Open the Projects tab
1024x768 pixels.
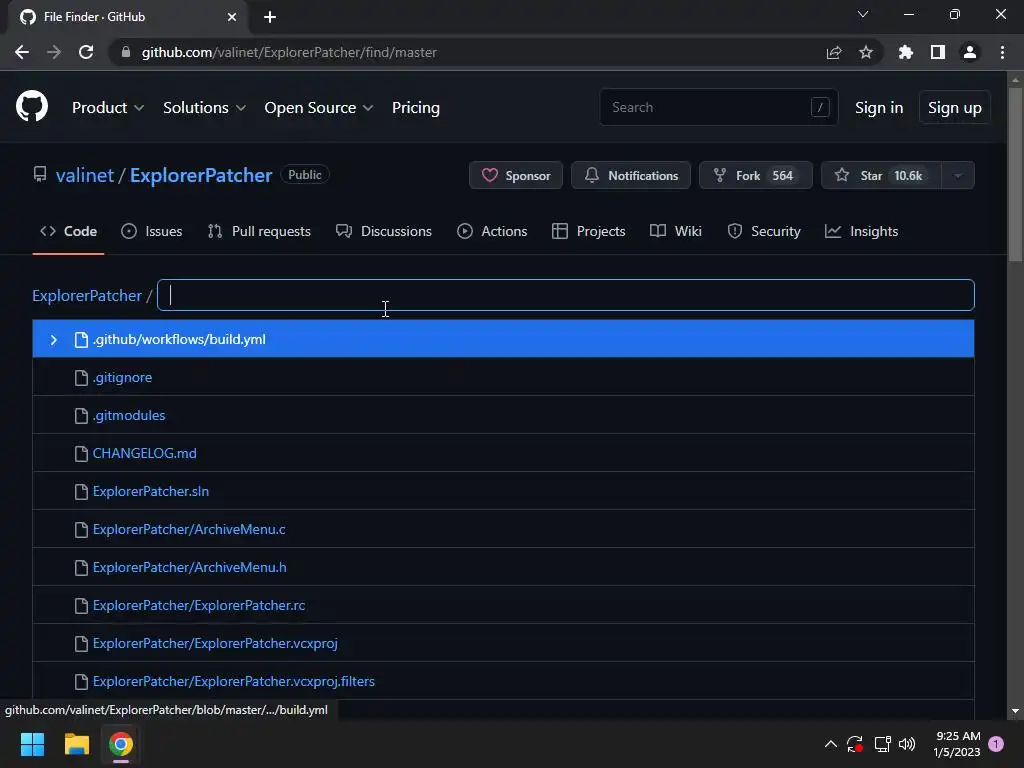(588, 231)
